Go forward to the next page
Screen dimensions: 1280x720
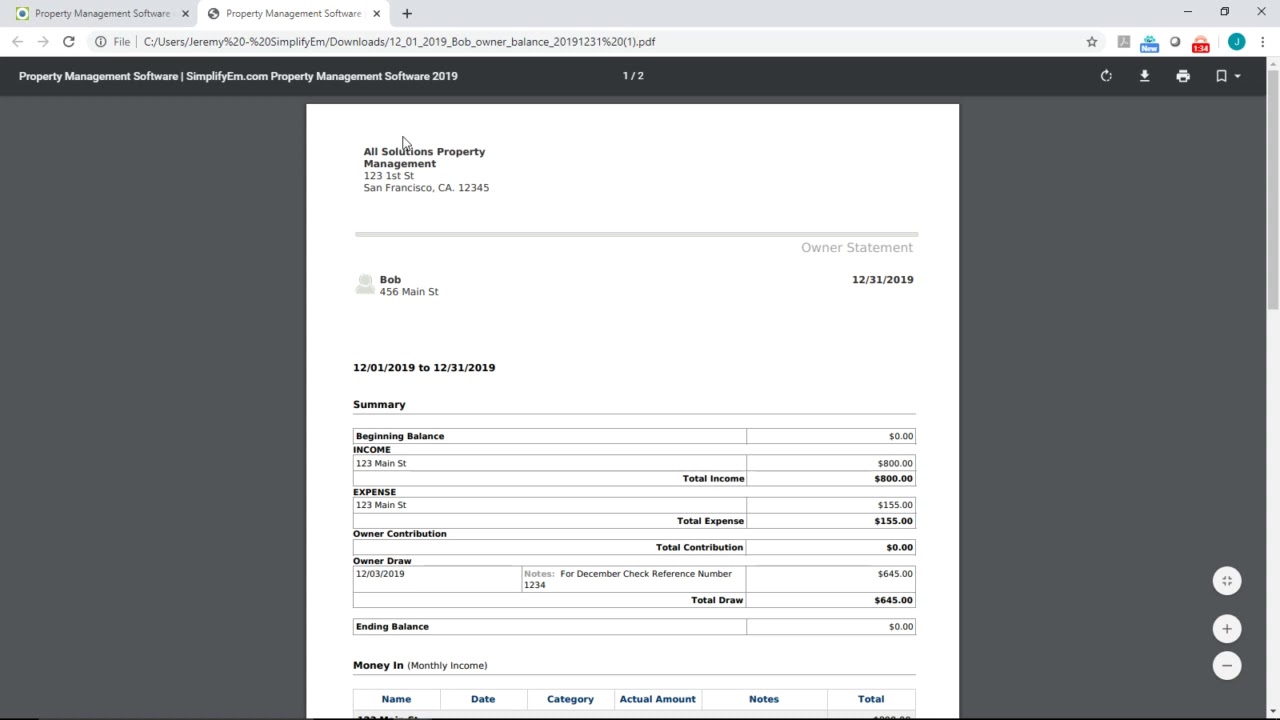point(43,42)
